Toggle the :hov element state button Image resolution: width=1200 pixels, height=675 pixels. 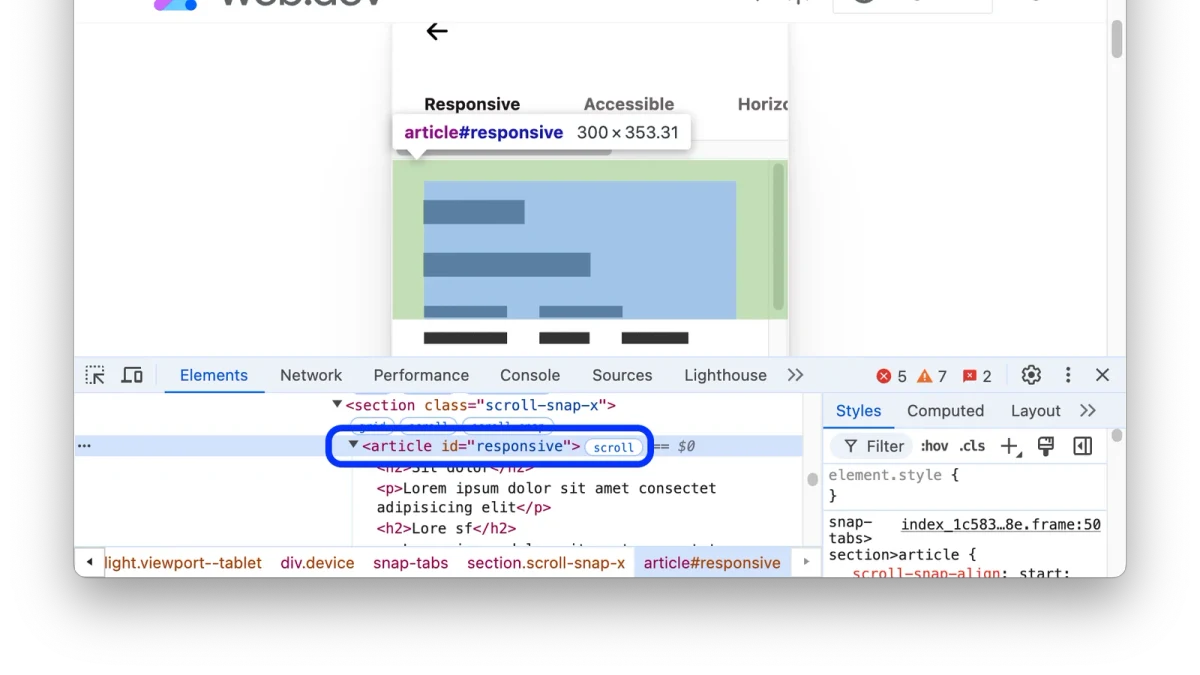coord(934,446)
